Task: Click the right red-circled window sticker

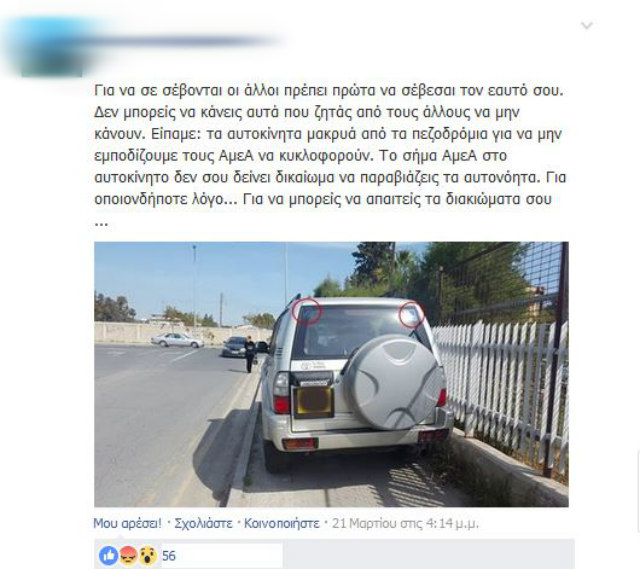Action: [x=411, y=315]
